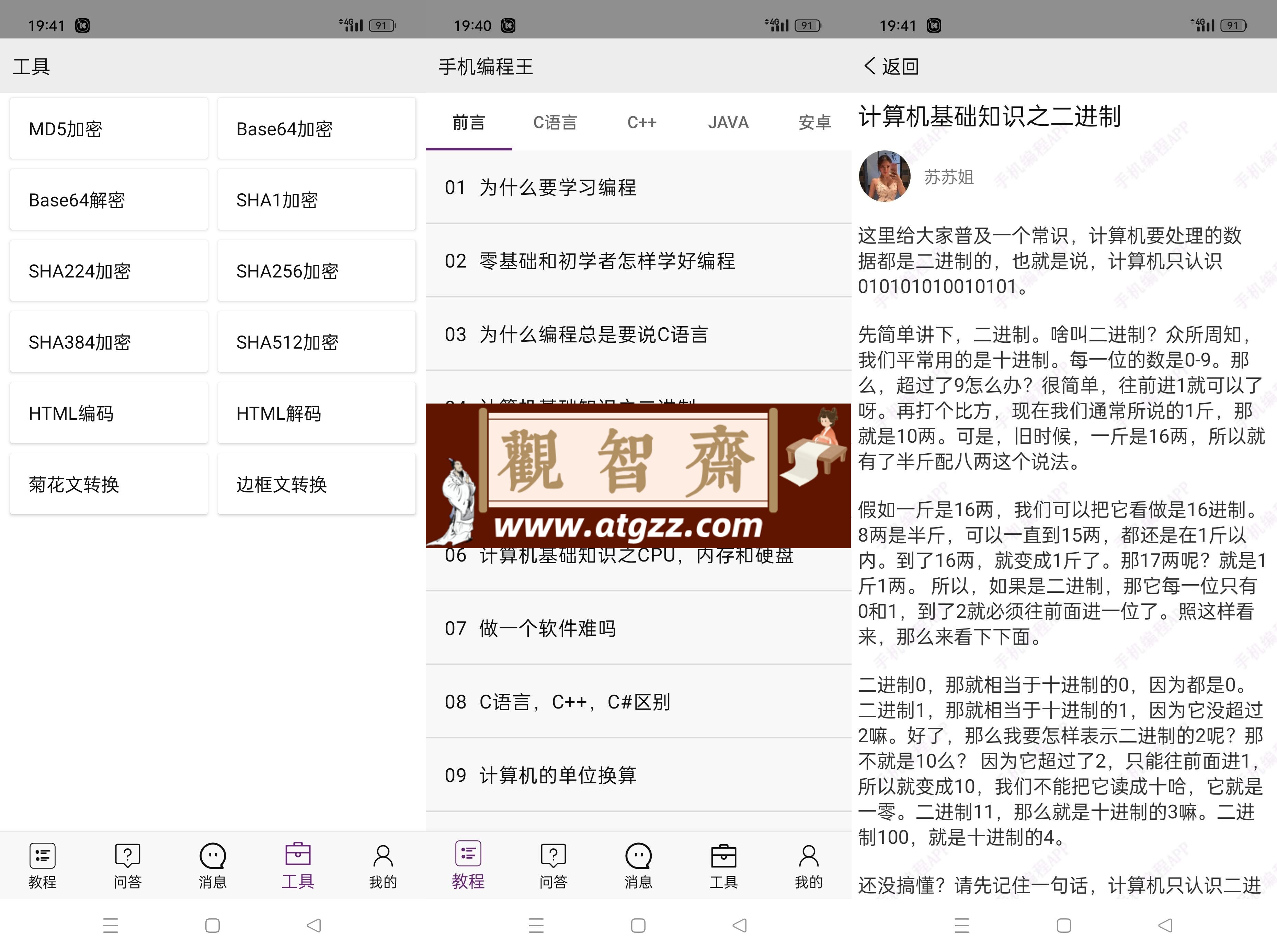The height and width of the screenshot is (952, 1277).
Task: Open the SHA384加密 tool
Action: tap(109, 342)
